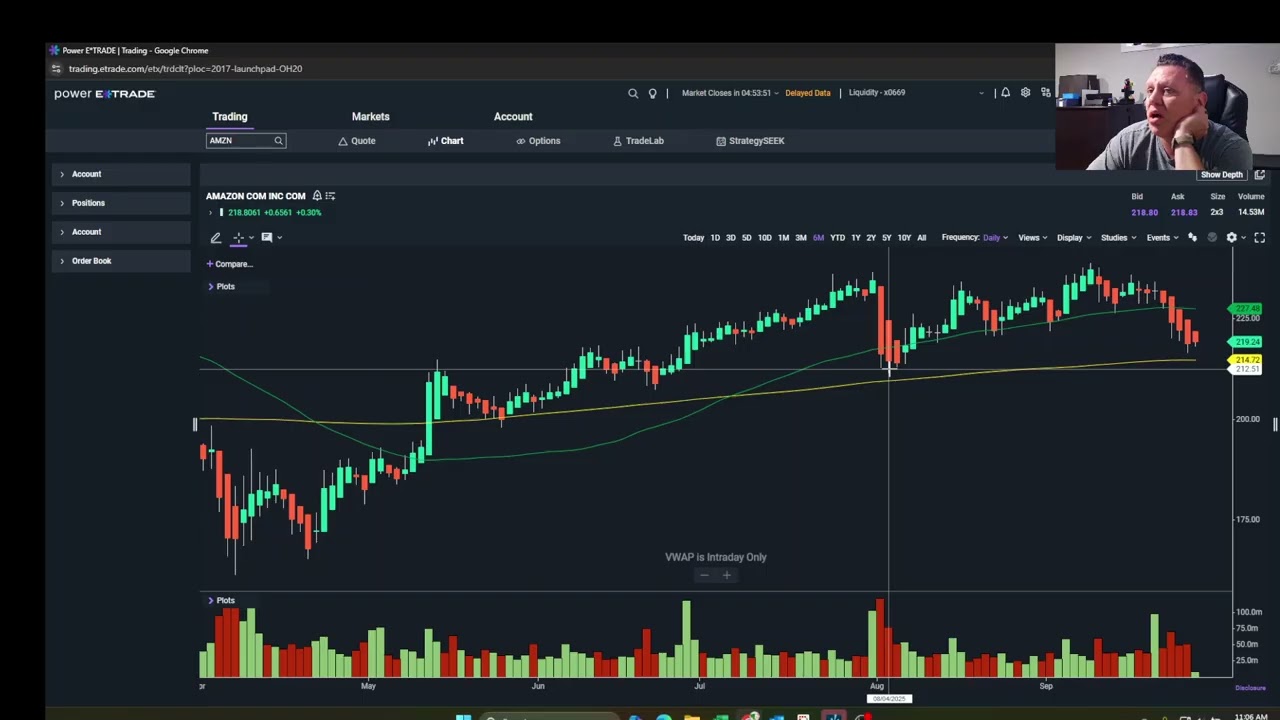Image resolution: width=1280 pixels, height=720 pixels.
Task: Click Chrome address bar URL
Action: [x=185, y=69]
